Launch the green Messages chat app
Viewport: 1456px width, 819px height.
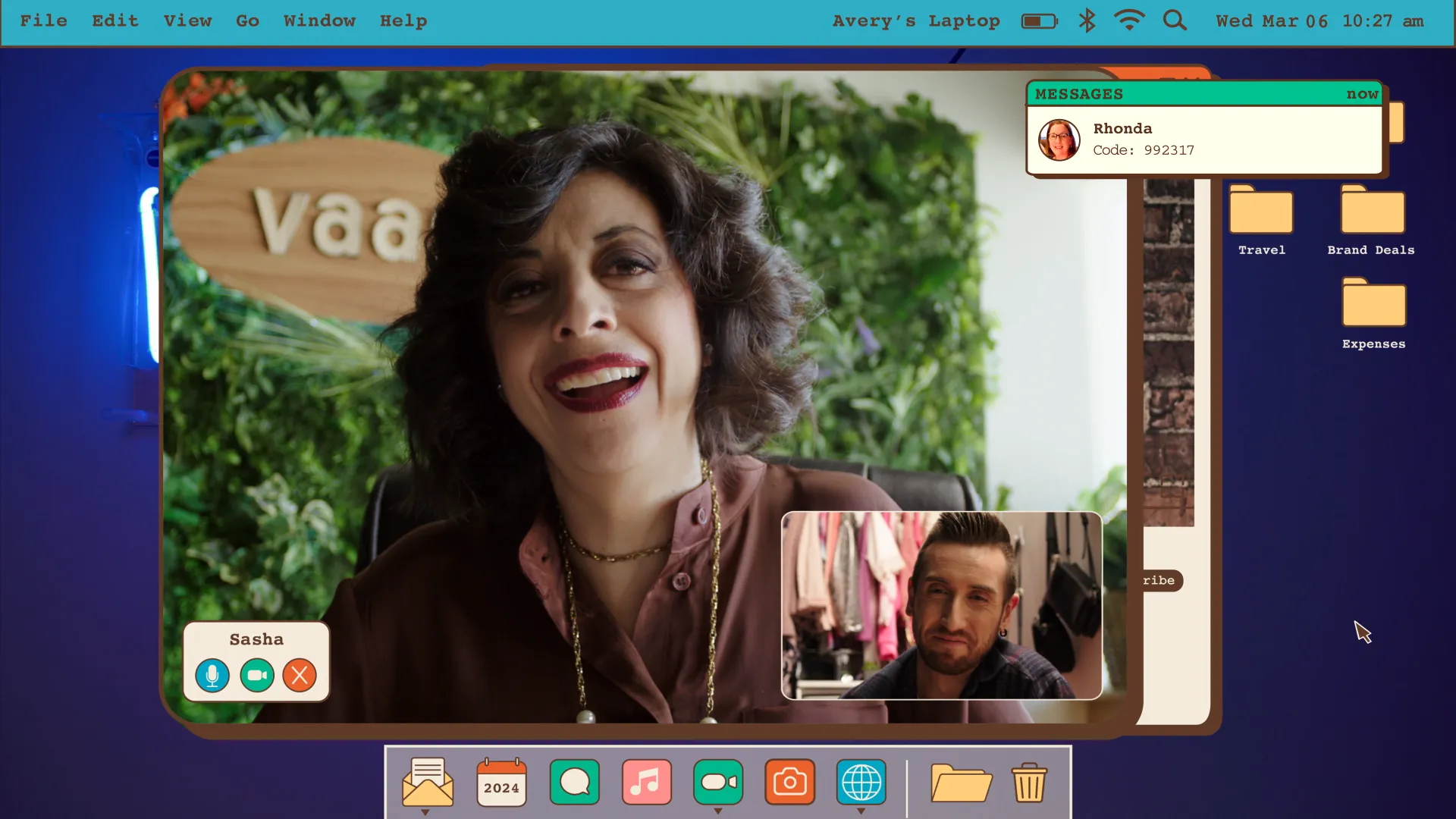pyautogui.click(x=575, y=782)
